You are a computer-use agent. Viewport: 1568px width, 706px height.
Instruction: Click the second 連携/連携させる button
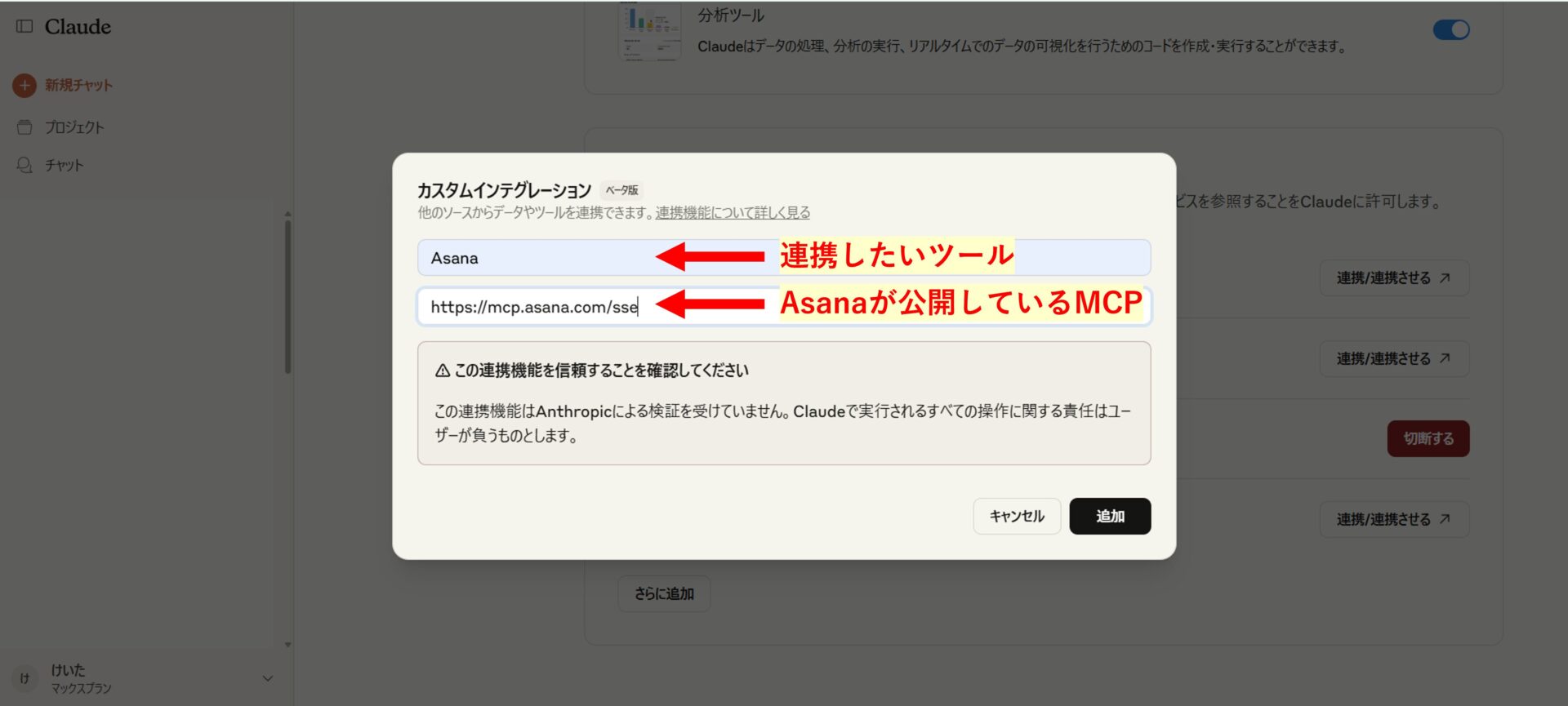coord(1394,358)
